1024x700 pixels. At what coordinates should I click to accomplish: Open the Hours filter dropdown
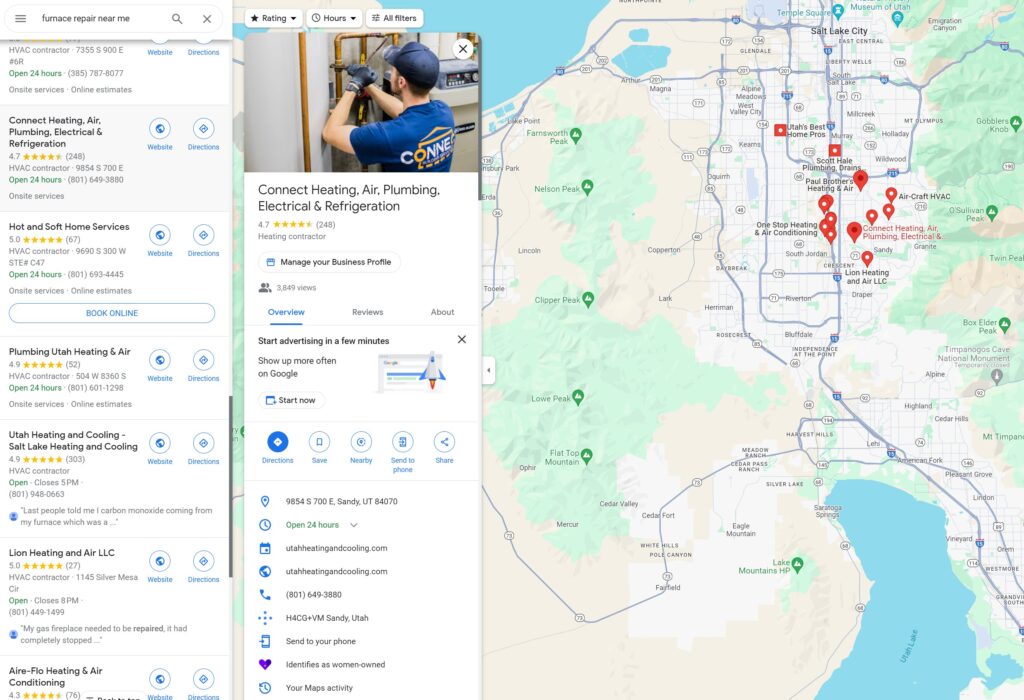click(334, 18)
